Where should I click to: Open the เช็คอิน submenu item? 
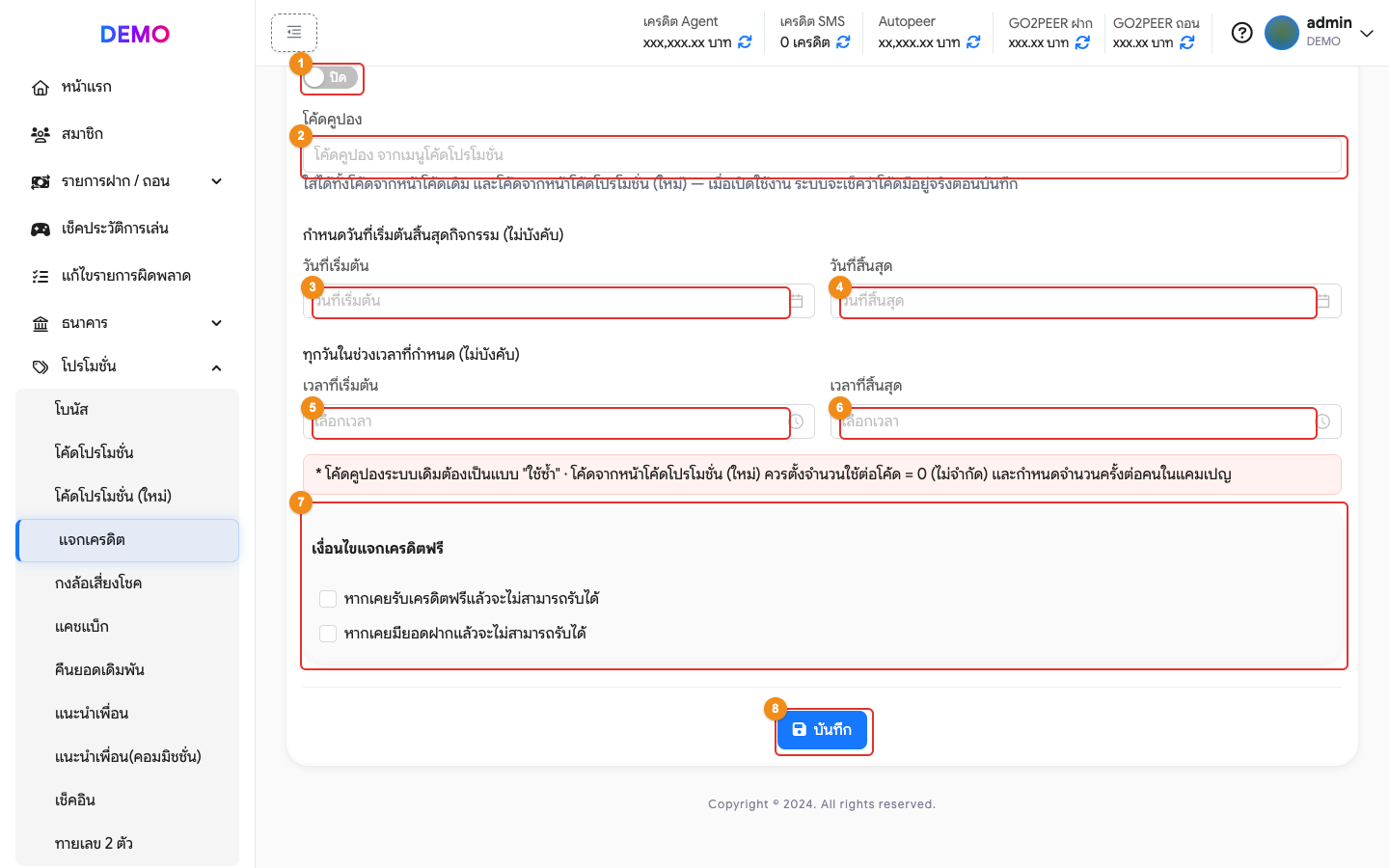(127, 800)
